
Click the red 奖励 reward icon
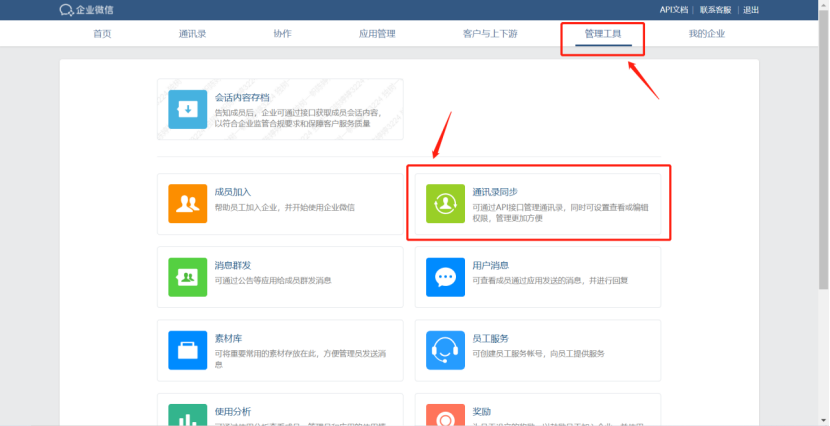click(445, 415)
